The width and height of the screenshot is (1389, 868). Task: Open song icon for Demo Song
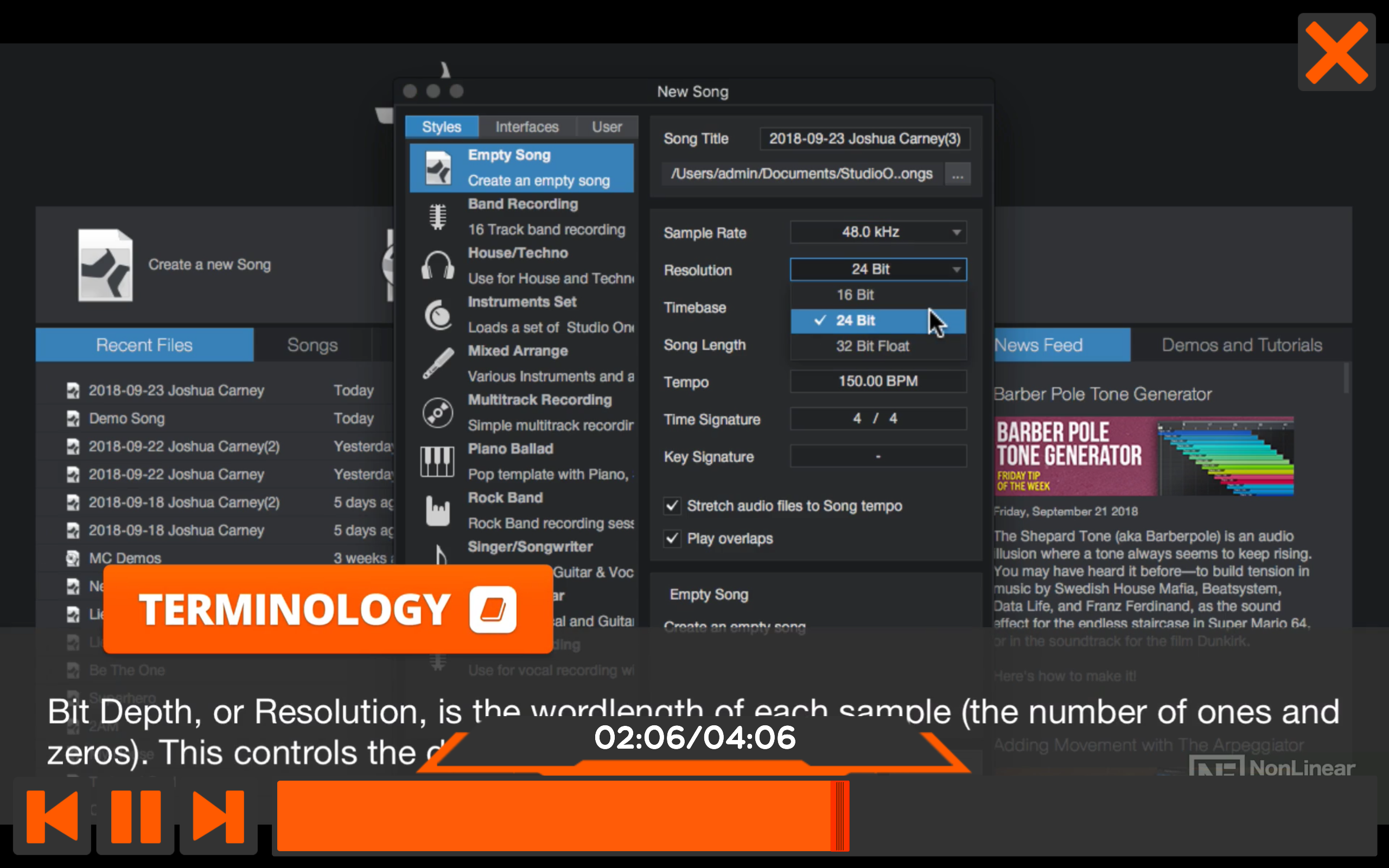coord(73,418)
